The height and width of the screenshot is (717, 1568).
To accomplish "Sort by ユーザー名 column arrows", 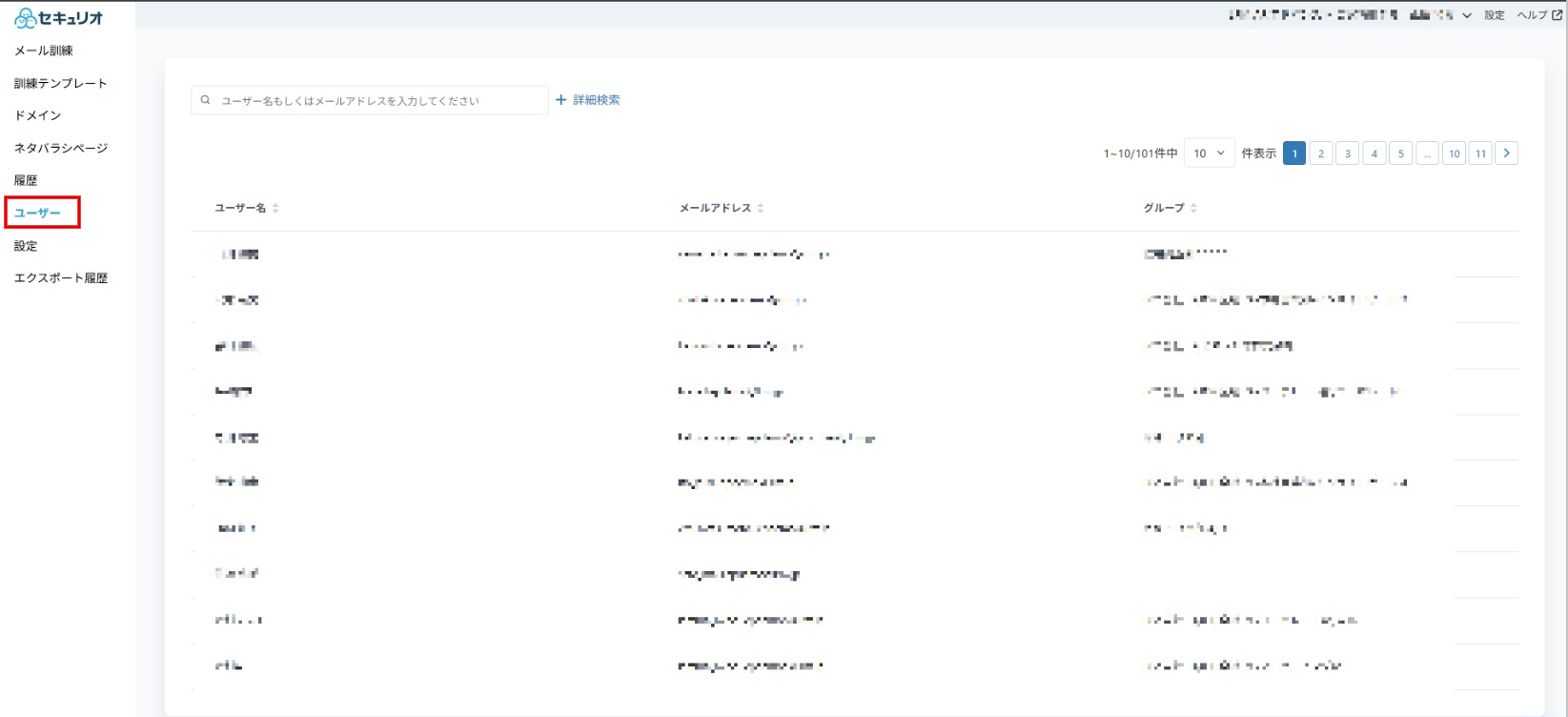I will [275, 208].
